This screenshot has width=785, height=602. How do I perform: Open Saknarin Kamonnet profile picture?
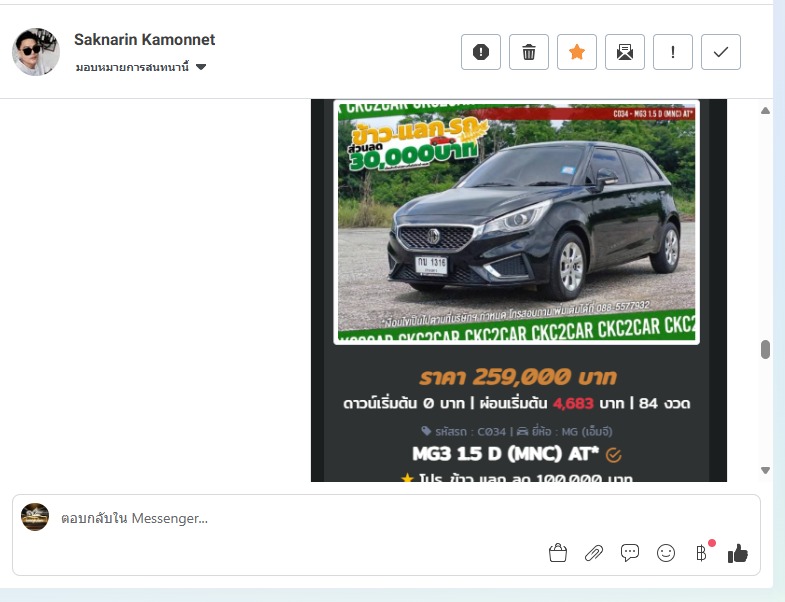36,52
